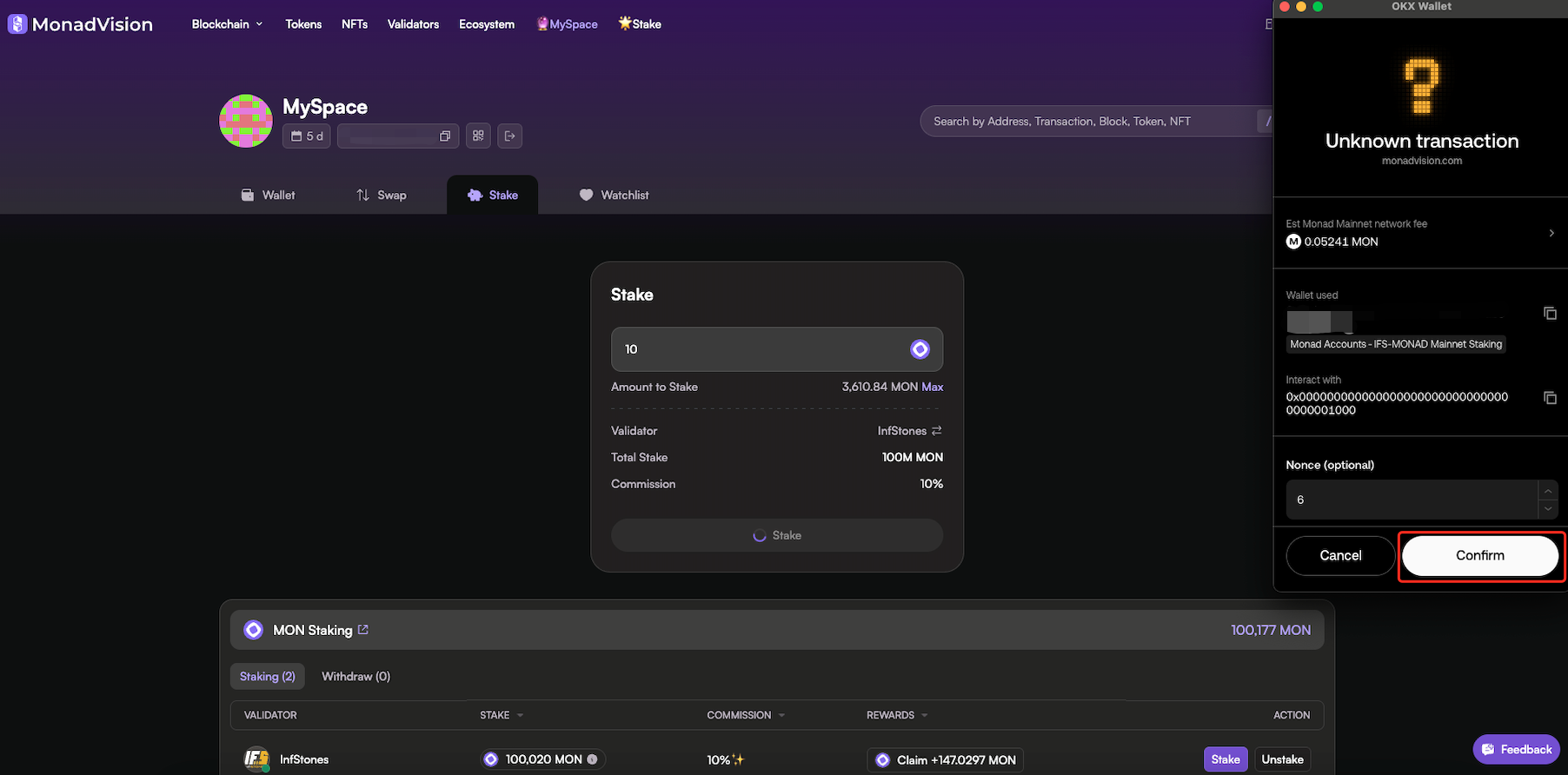Open MySpace in the top navigation
The height and width of the screenshot is (775, 1568).
click(567, 24)
